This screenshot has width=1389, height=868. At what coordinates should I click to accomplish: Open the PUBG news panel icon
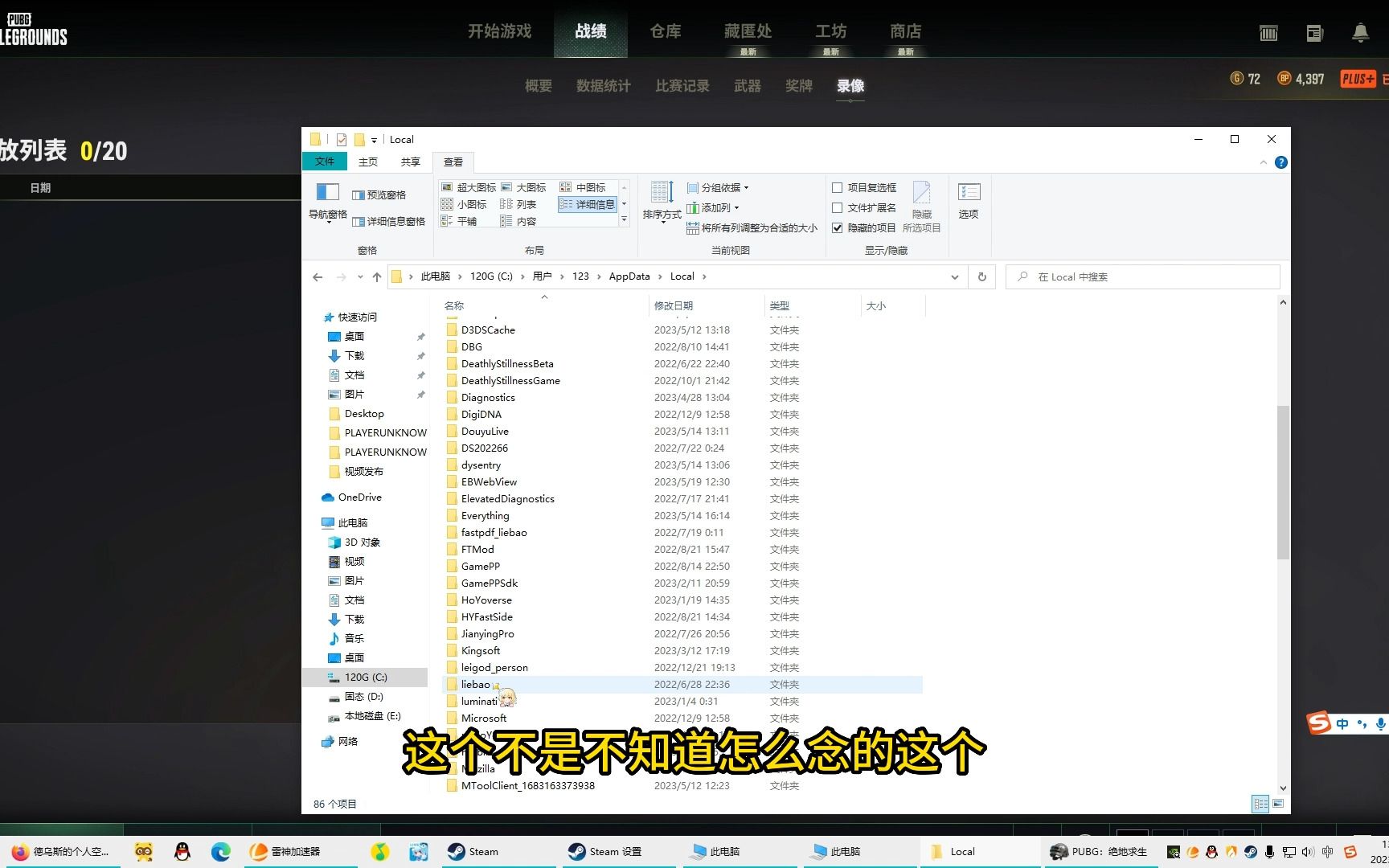click(1314, 33)
